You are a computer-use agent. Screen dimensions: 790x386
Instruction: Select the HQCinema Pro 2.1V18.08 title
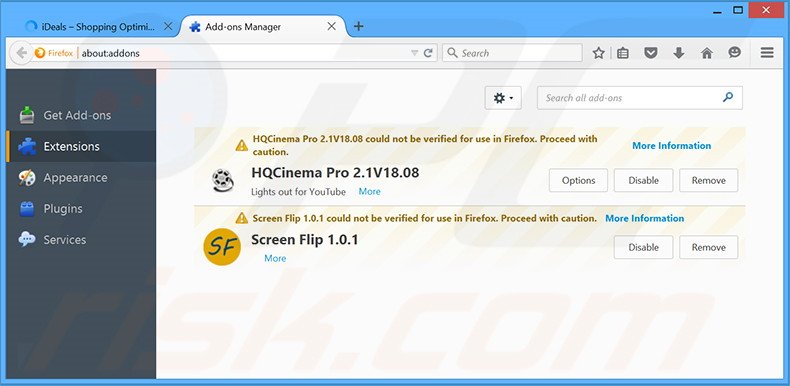coord(335,173)
